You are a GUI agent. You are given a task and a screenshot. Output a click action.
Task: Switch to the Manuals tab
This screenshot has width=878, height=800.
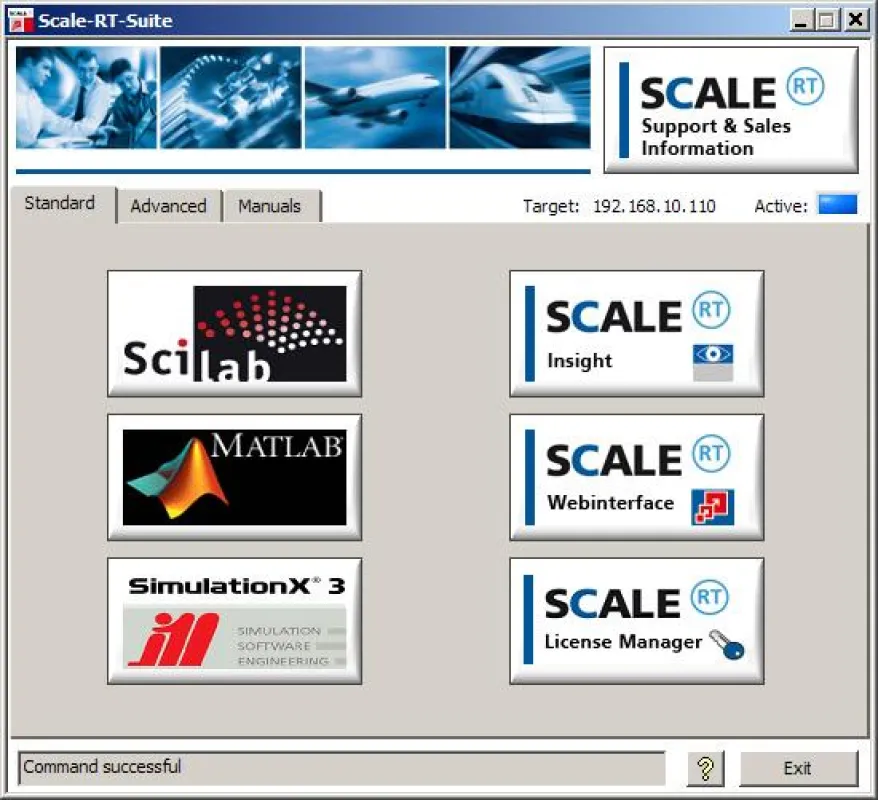point(270,206)
